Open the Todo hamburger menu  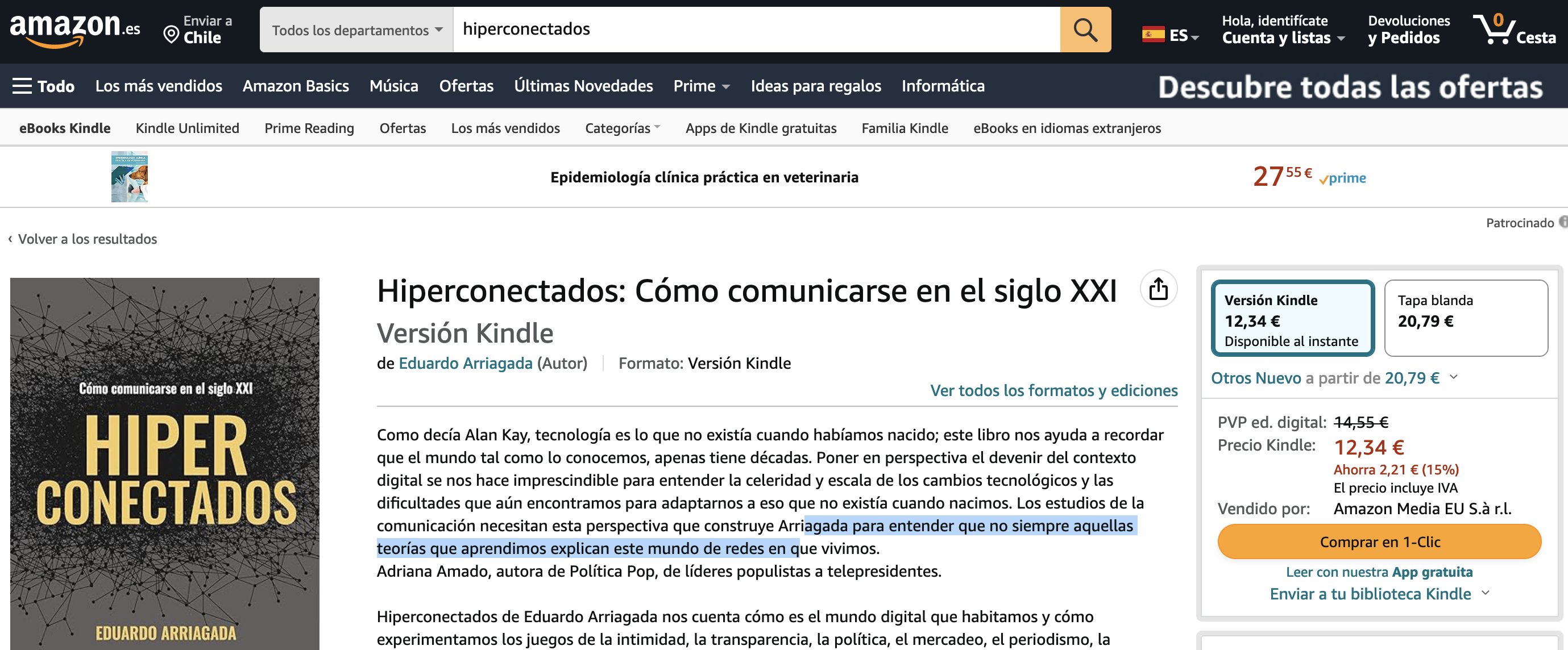[44, 86]
